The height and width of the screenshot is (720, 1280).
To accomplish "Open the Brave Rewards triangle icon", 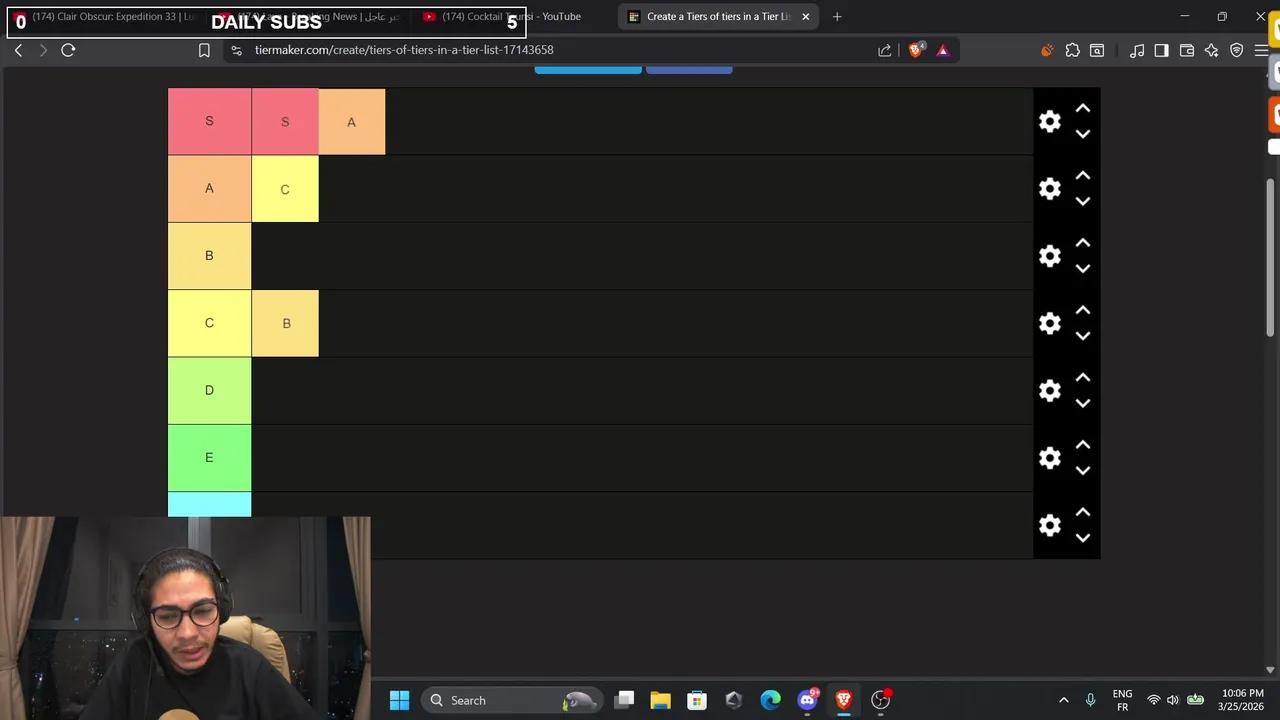I will 942,50.
